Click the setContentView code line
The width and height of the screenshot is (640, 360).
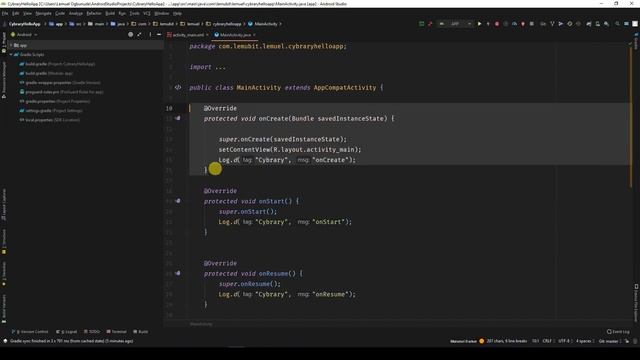(x=290, y=149)
